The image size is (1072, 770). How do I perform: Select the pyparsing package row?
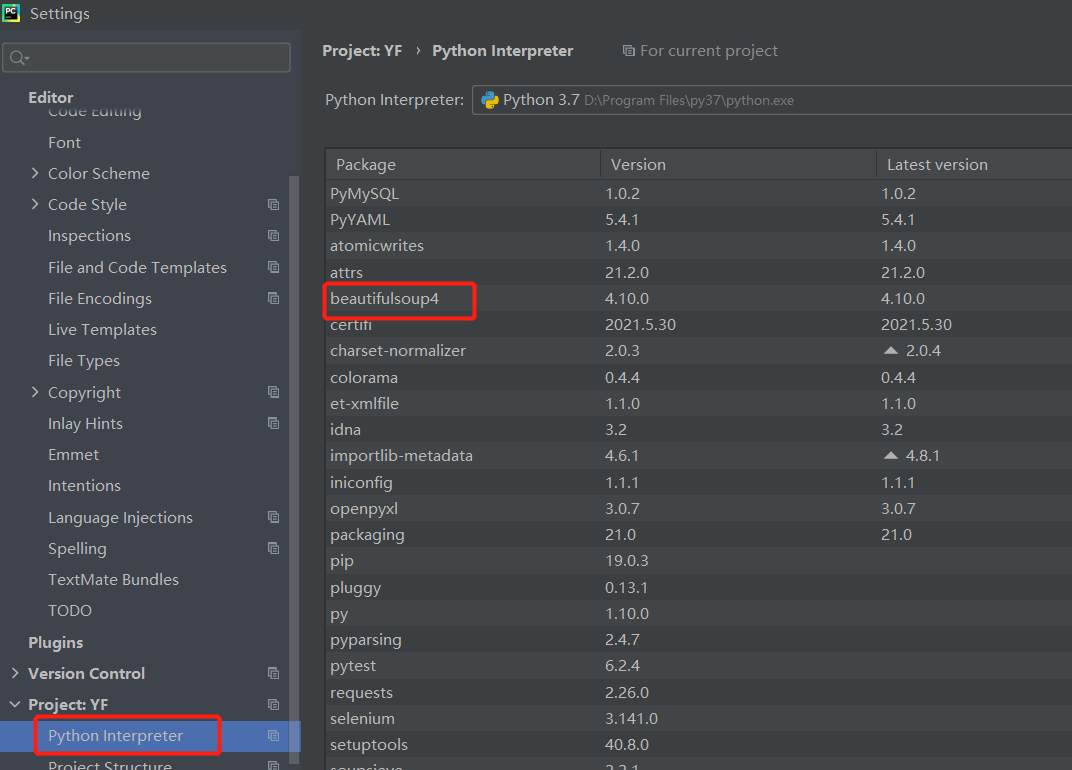point(699,639)
